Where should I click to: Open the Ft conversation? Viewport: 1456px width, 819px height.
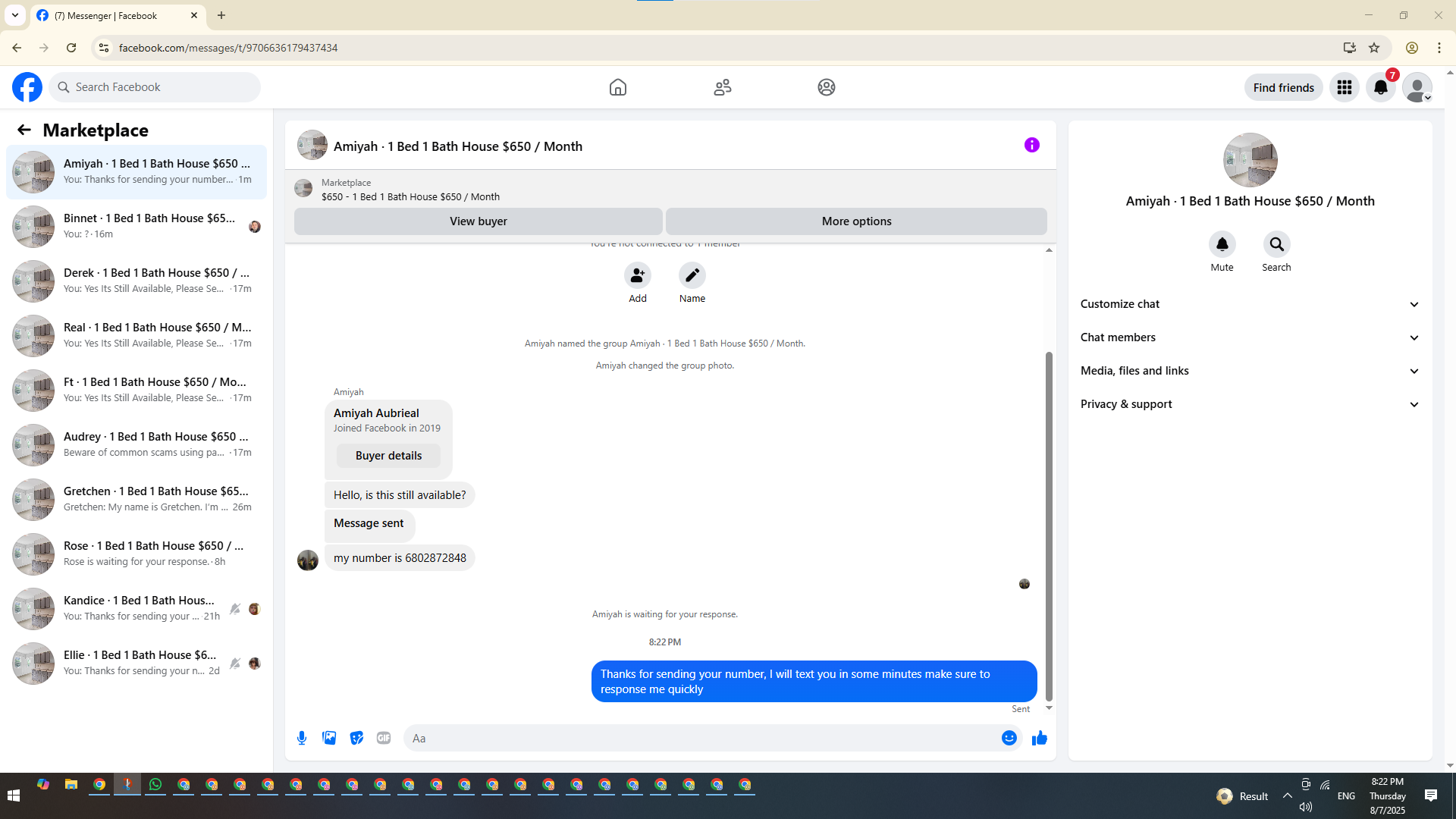coord(136,391)
